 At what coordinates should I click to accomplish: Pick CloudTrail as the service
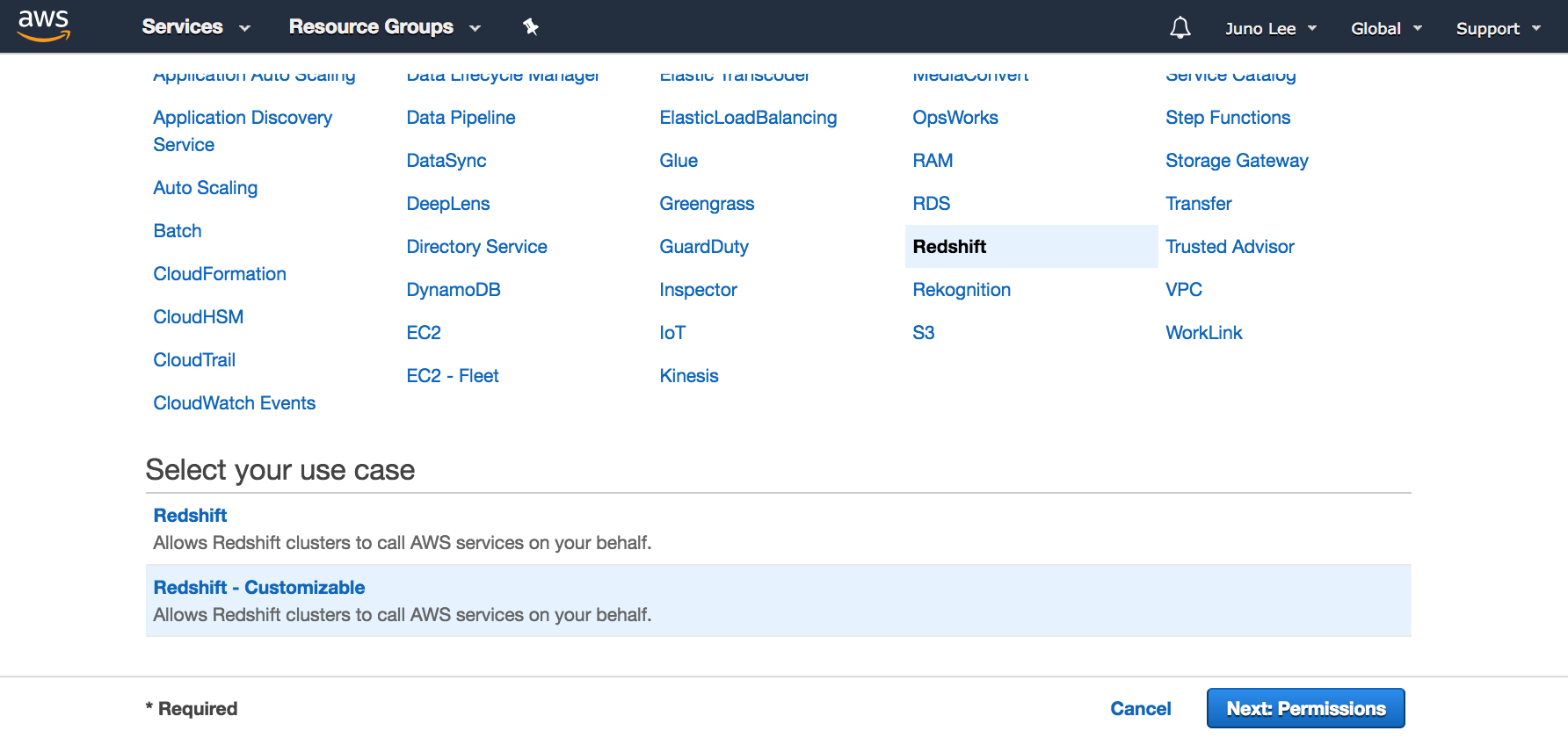pyautogui.click(x=194, y=360)
